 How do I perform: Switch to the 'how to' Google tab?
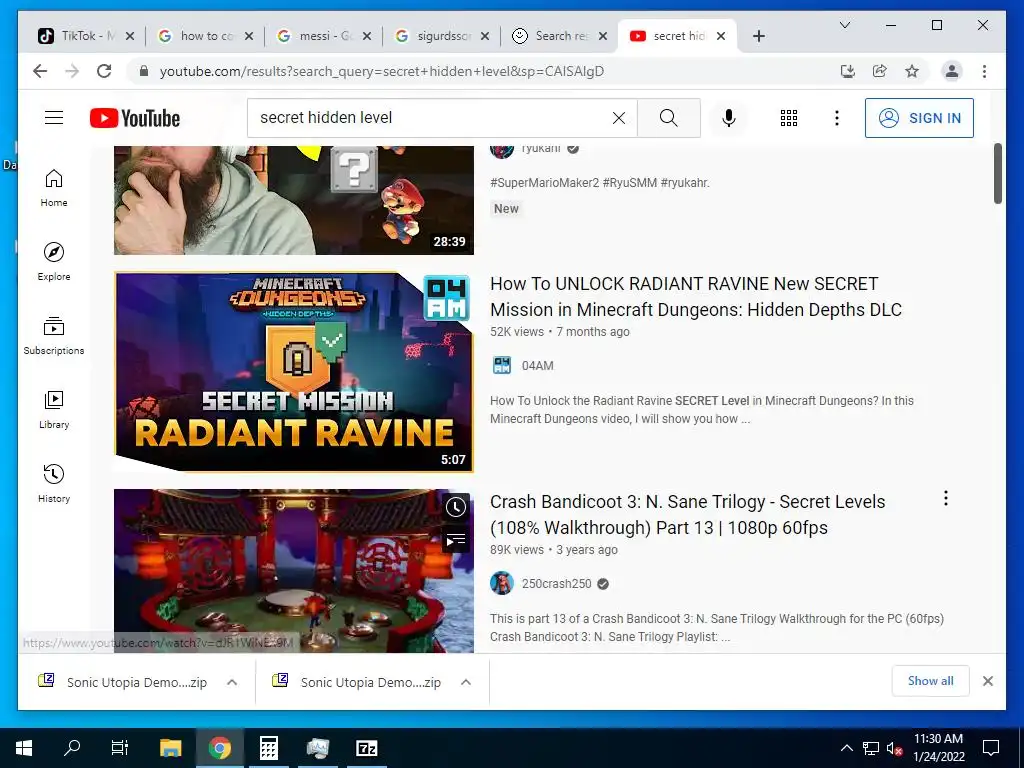pyautogui.click(x=205, y=36)
